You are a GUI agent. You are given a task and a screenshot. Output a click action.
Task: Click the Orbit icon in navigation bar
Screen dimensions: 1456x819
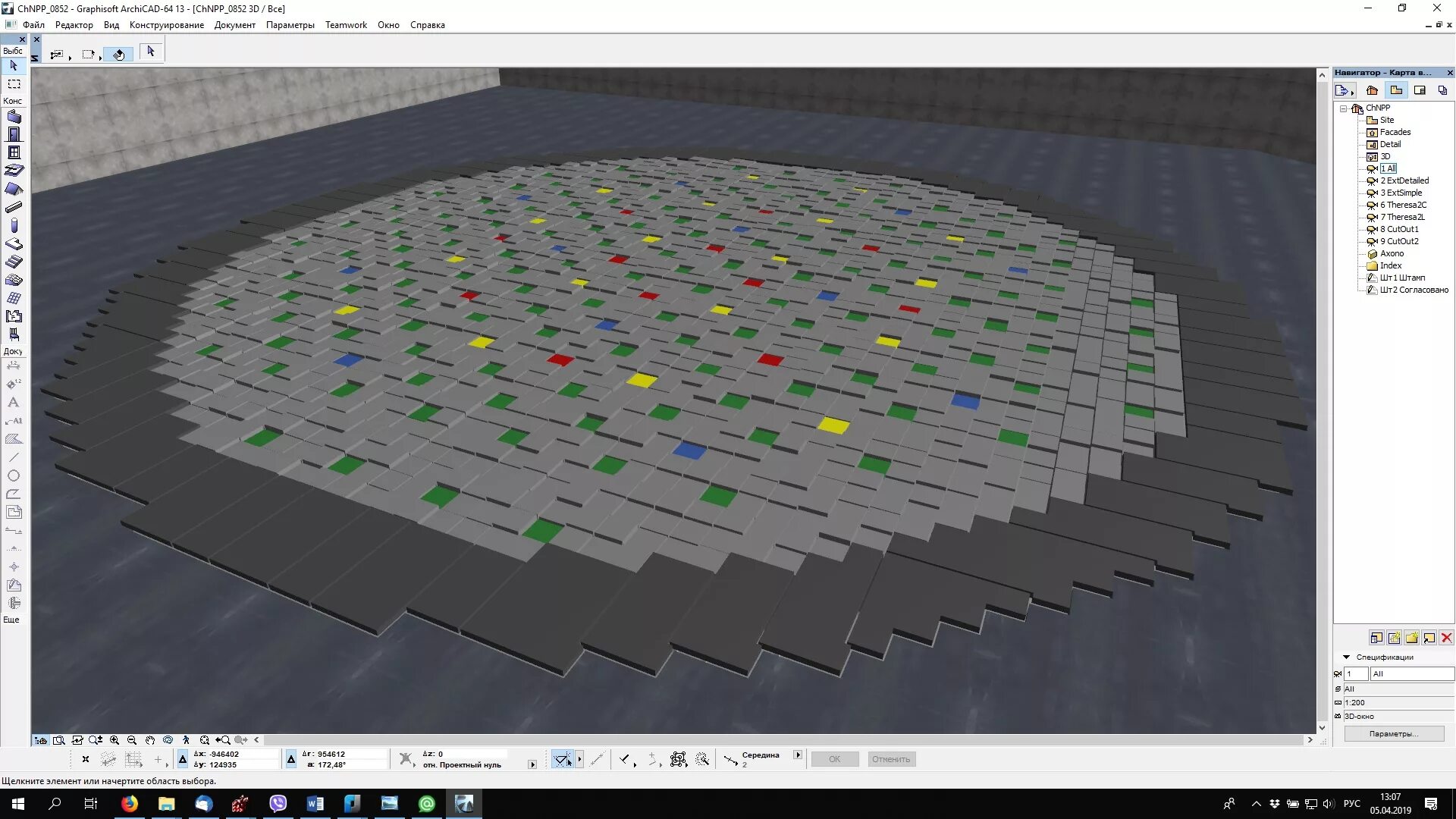[x=168, y=740]
